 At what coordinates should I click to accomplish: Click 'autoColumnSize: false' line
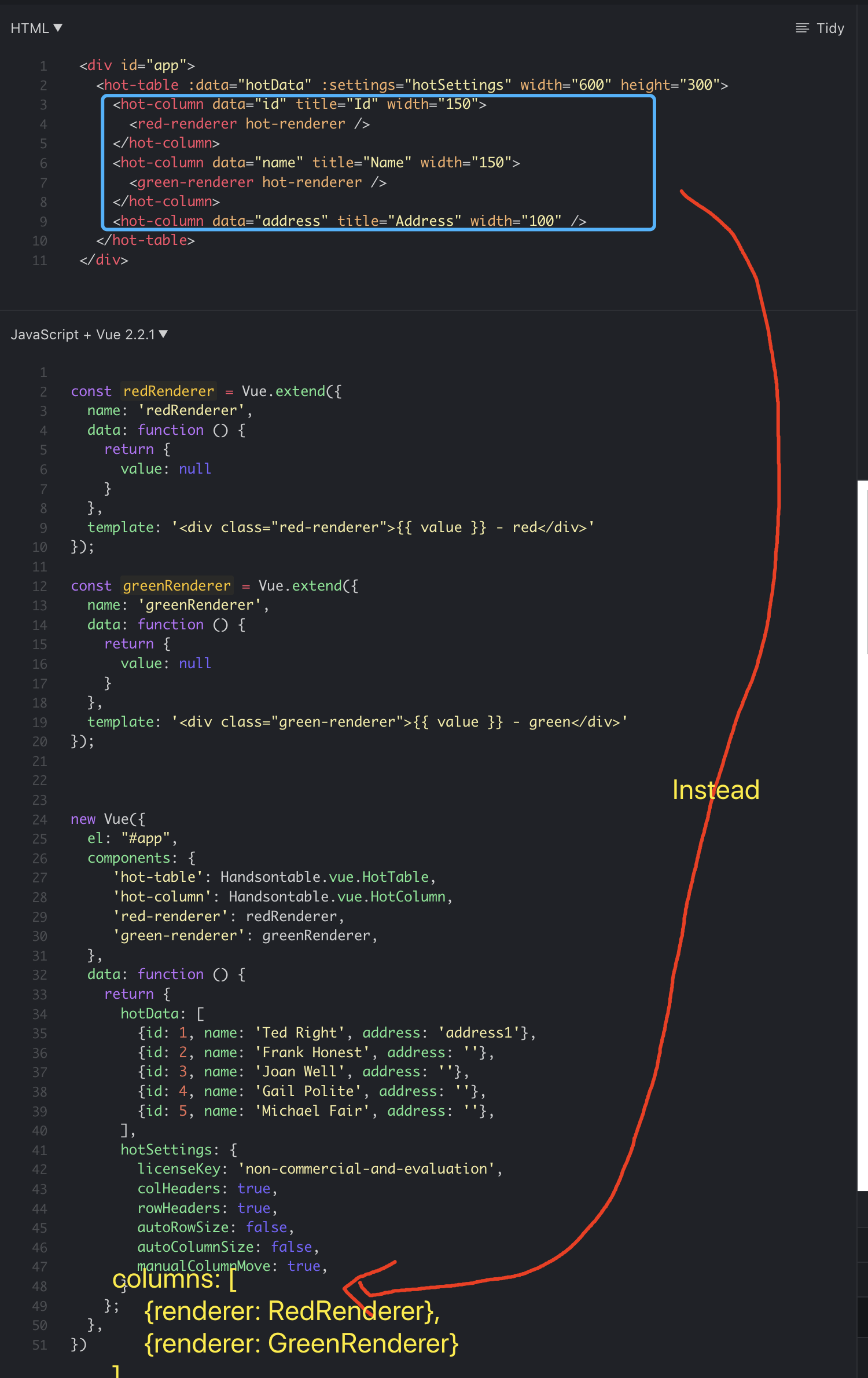pyautogui.click(x=229, y=1247)
